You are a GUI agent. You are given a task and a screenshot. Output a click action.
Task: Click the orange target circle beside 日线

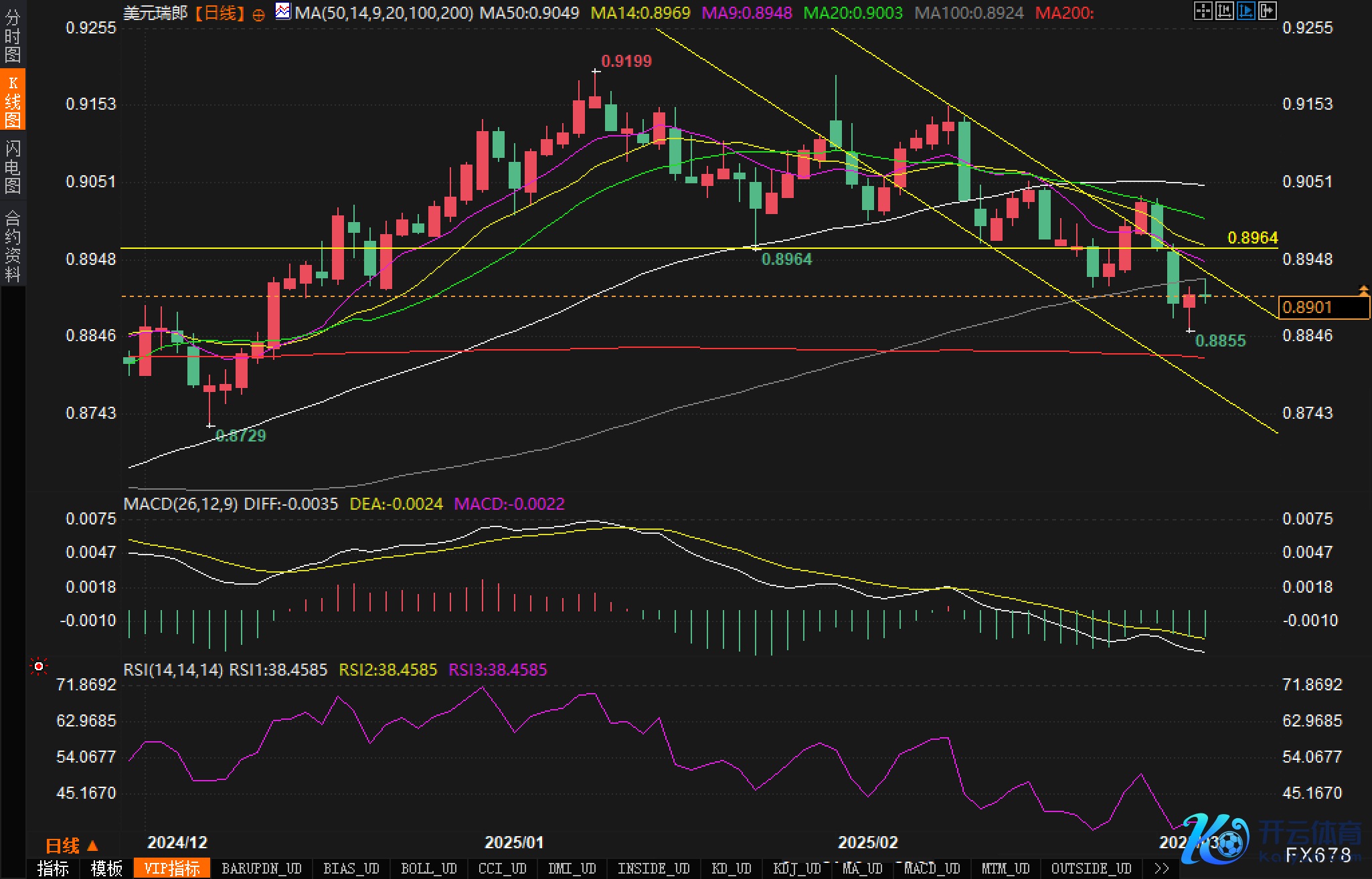pyautogui.click(x=259, y=15)
